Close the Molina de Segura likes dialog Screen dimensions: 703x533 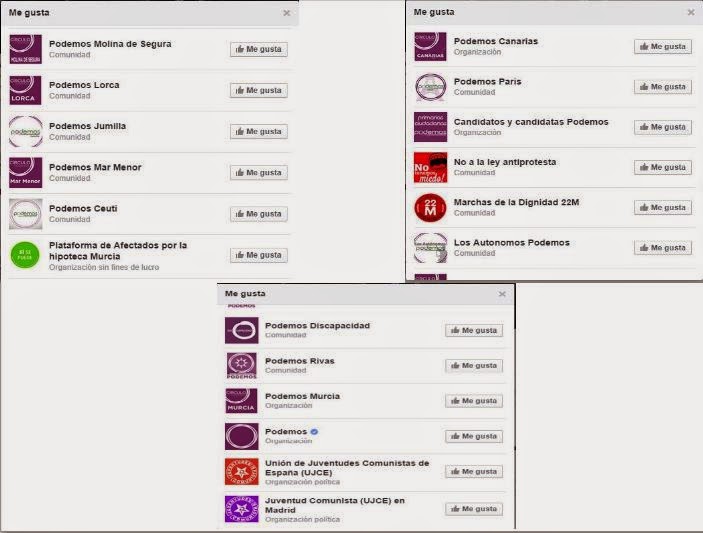point(287,13)
